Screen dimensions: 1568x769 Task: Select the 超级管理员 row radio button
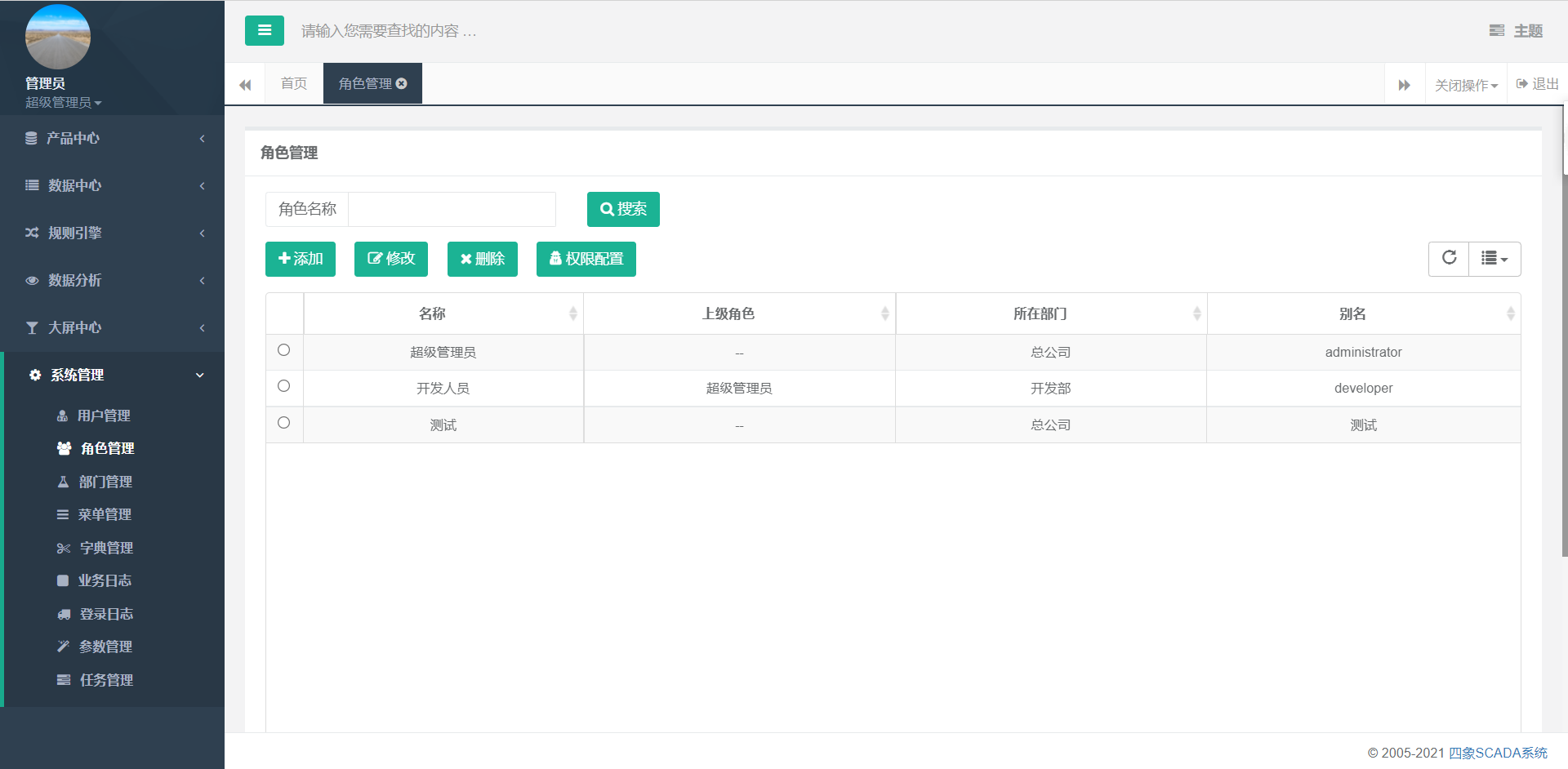[x=284, y=350]
